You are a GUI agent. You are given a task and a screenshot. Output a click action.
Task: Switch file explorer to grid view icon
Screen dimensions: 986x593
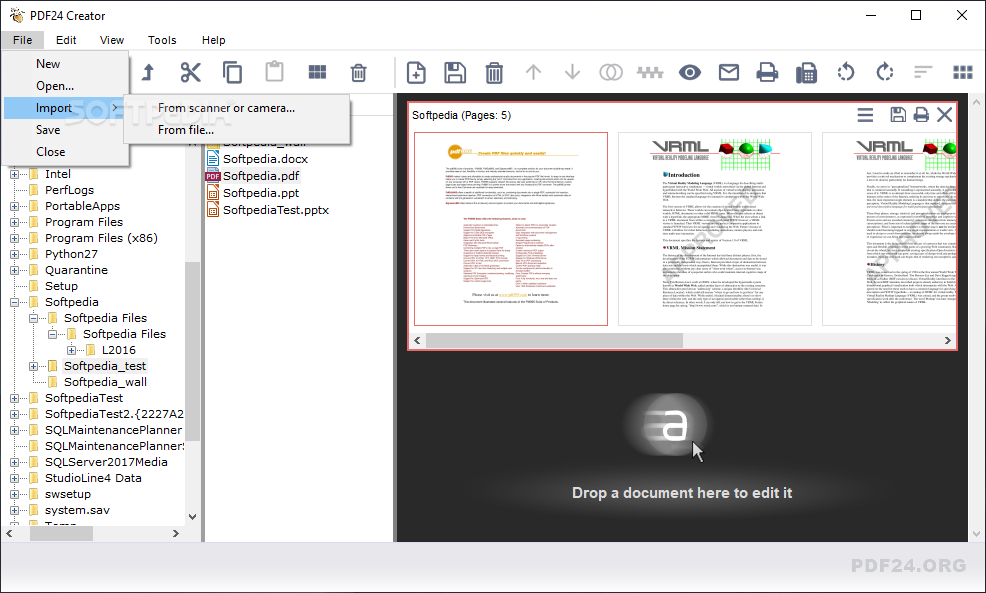tap(318, 72)
